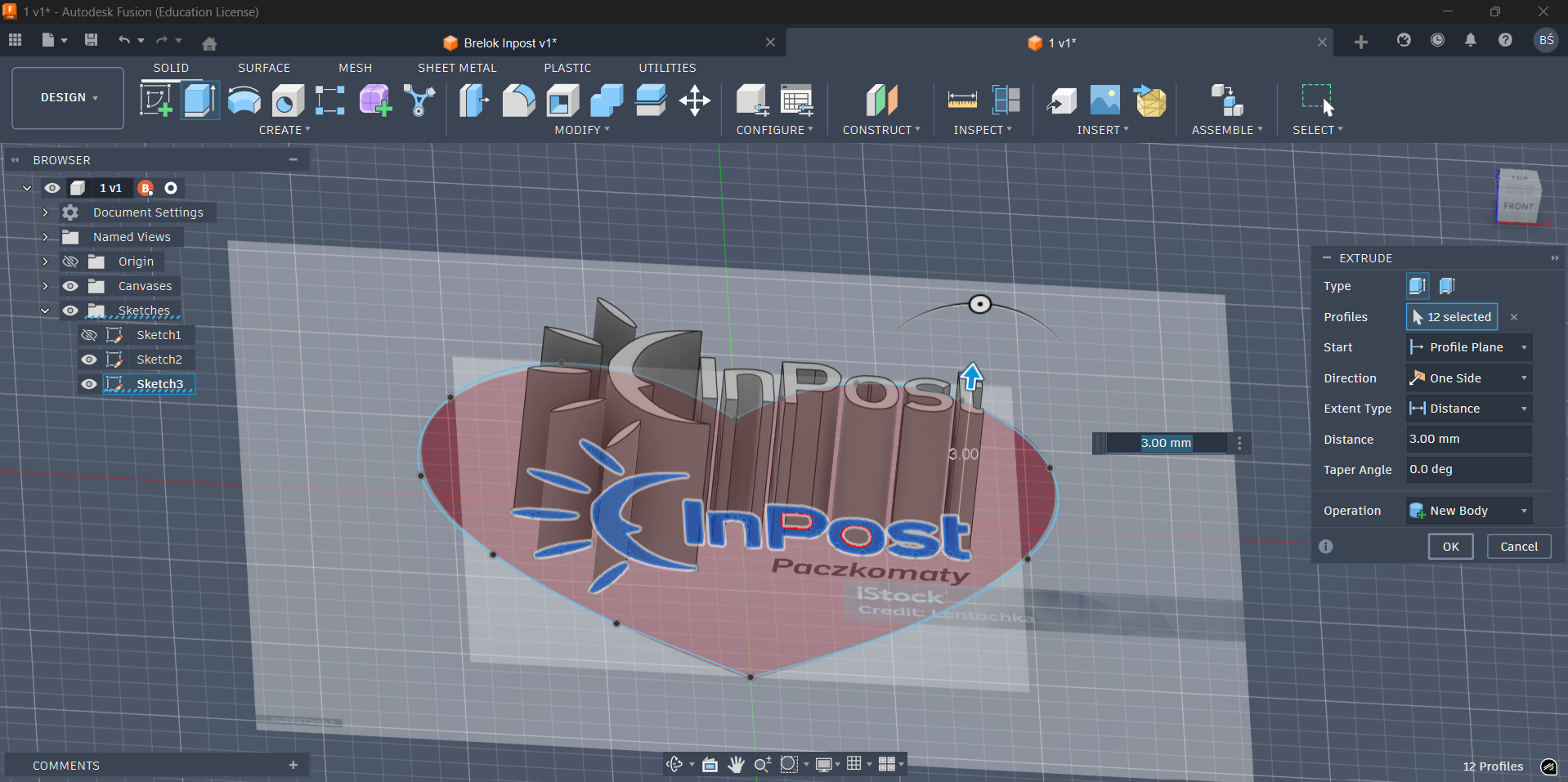Show the hidden Sketch1 visibility eye
The width and height of the screenshot is (1568, 782).
[x=89, y=335]
